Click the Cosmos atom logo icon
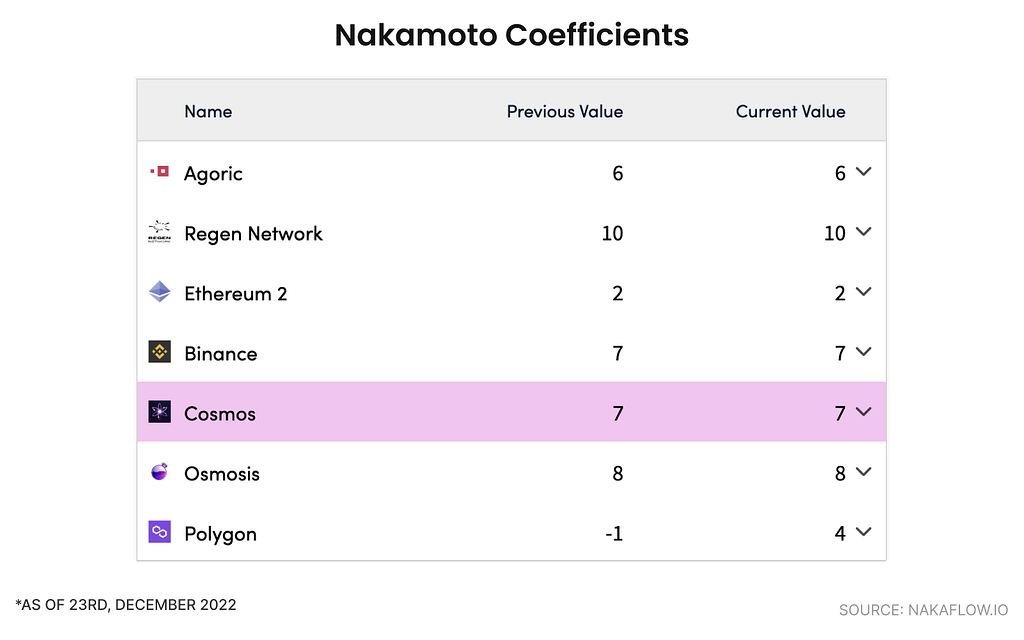The height and width of the screenshot is (640, 1024). (159, 412)
